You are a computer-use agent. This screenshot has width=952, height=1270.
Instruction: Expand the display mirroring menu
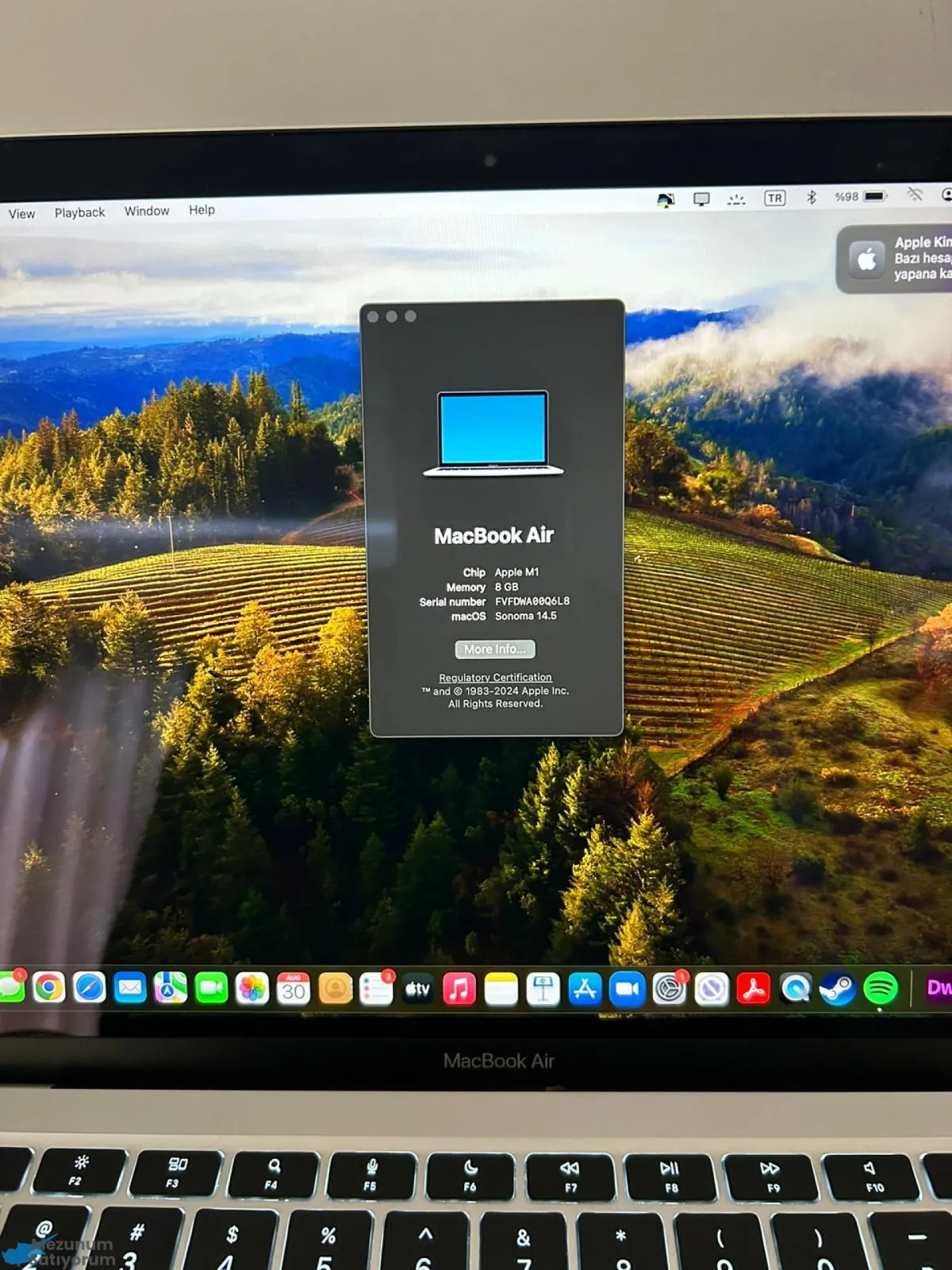click(x=701, y=198)
